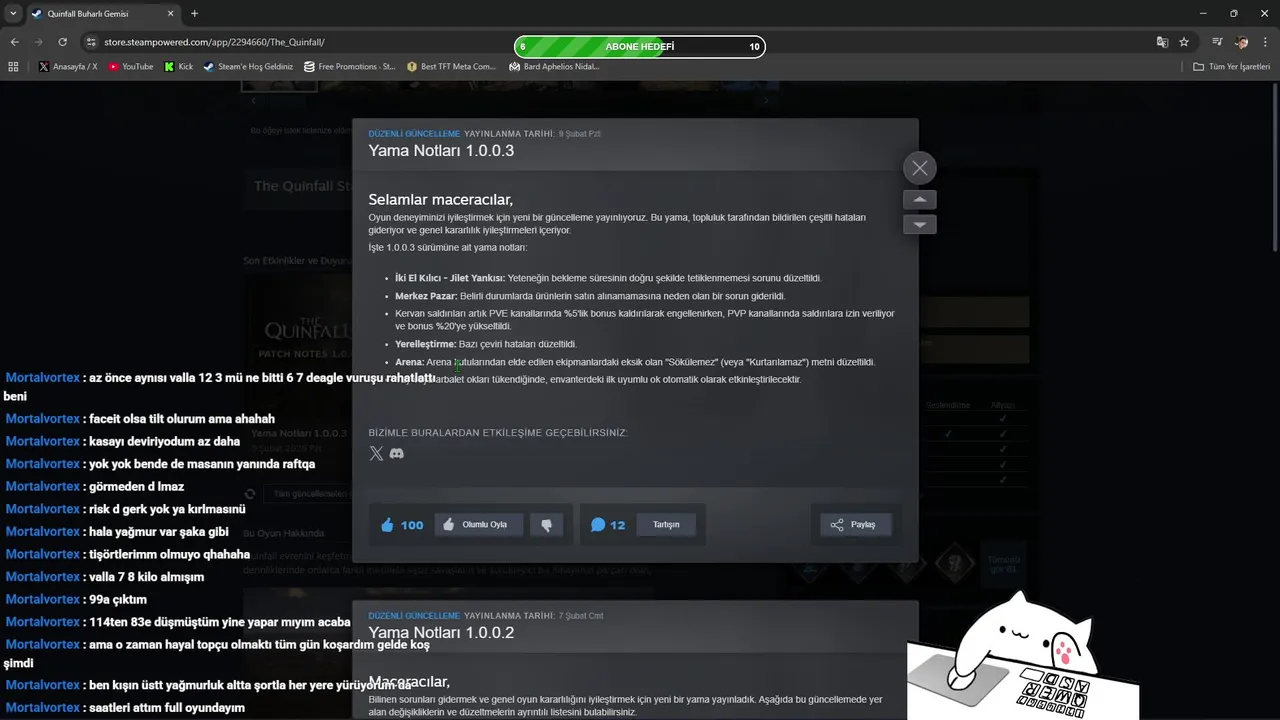Open the YouTube bookmark
The width and height of the screenshot is (1280, 720).
[131, 66]
